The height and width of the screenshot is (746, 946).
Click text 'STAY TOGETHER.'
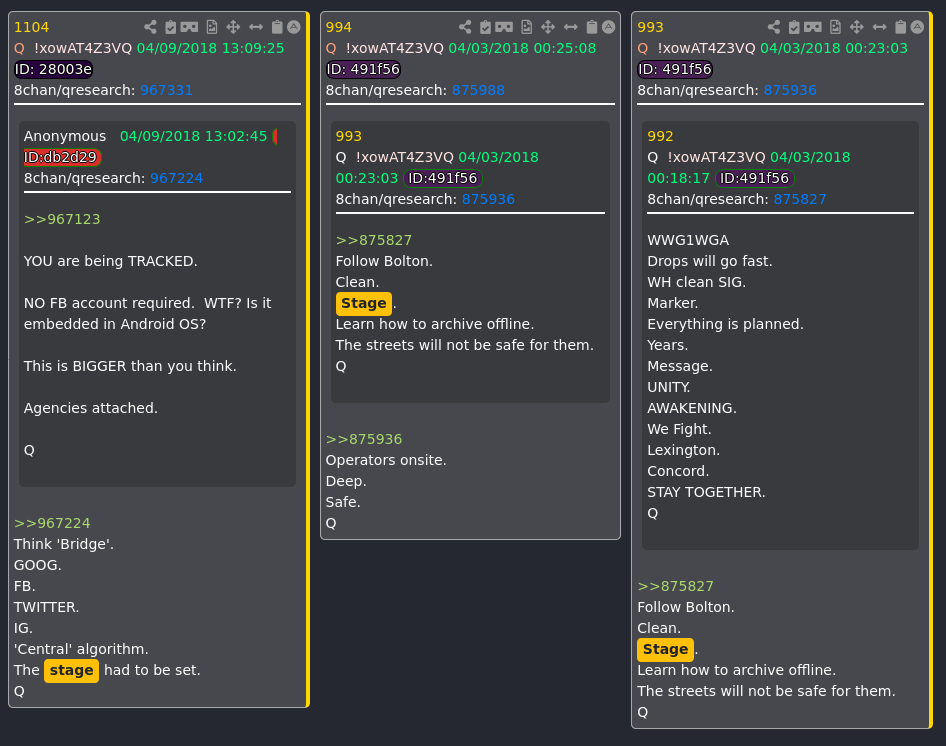coord(706,493)
